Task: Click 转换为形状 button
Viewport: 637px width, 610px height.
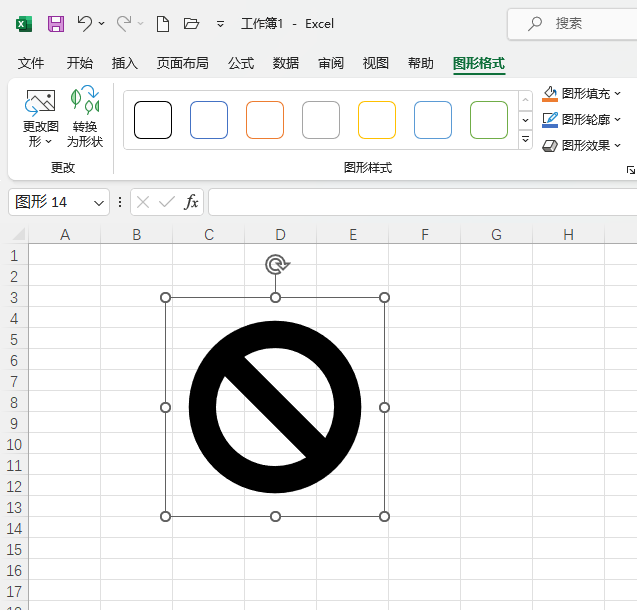Action: [x=84, y=118]
